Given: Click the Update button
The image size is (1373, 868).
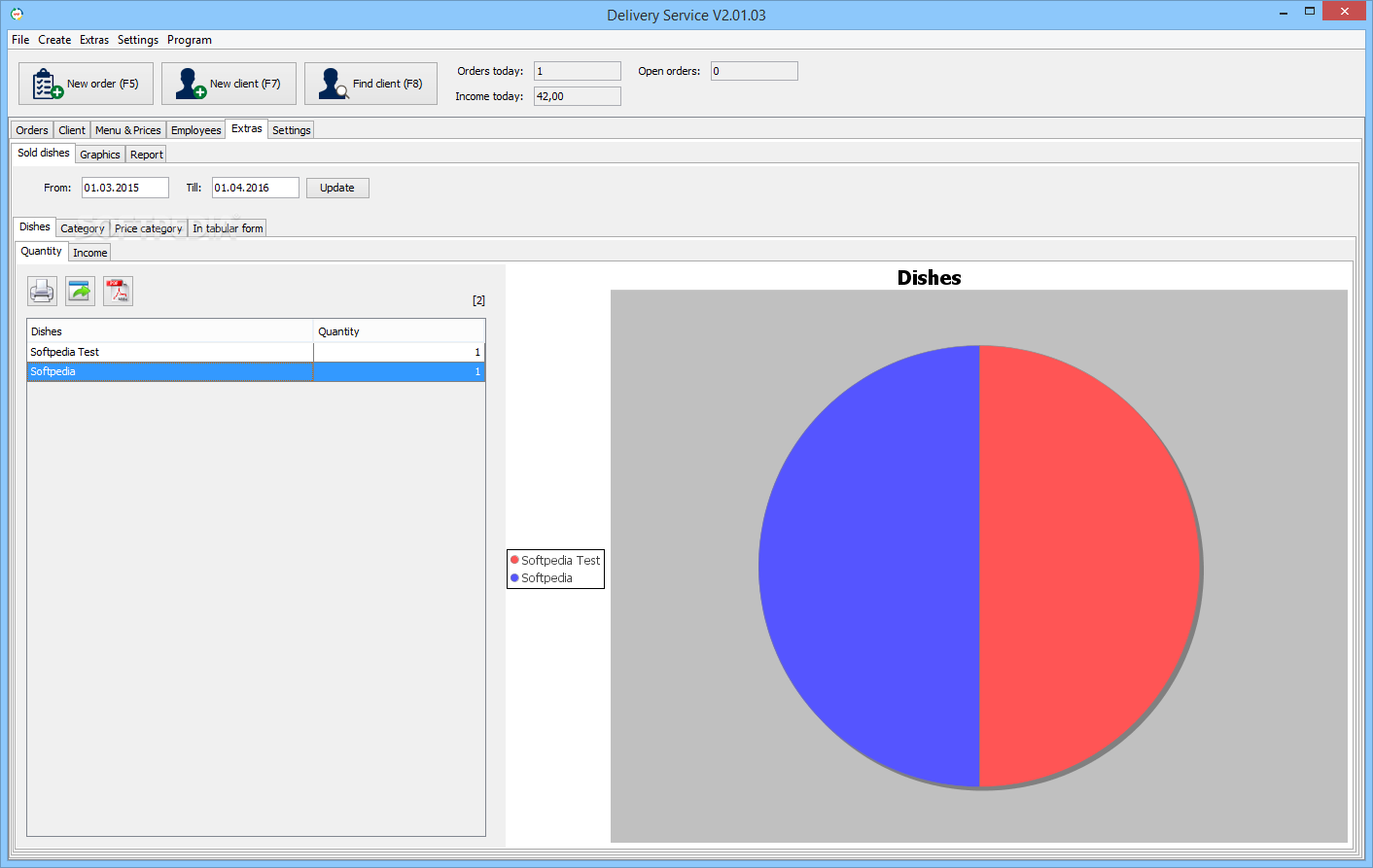Looking at the screenshot, I should coord(337,188).
